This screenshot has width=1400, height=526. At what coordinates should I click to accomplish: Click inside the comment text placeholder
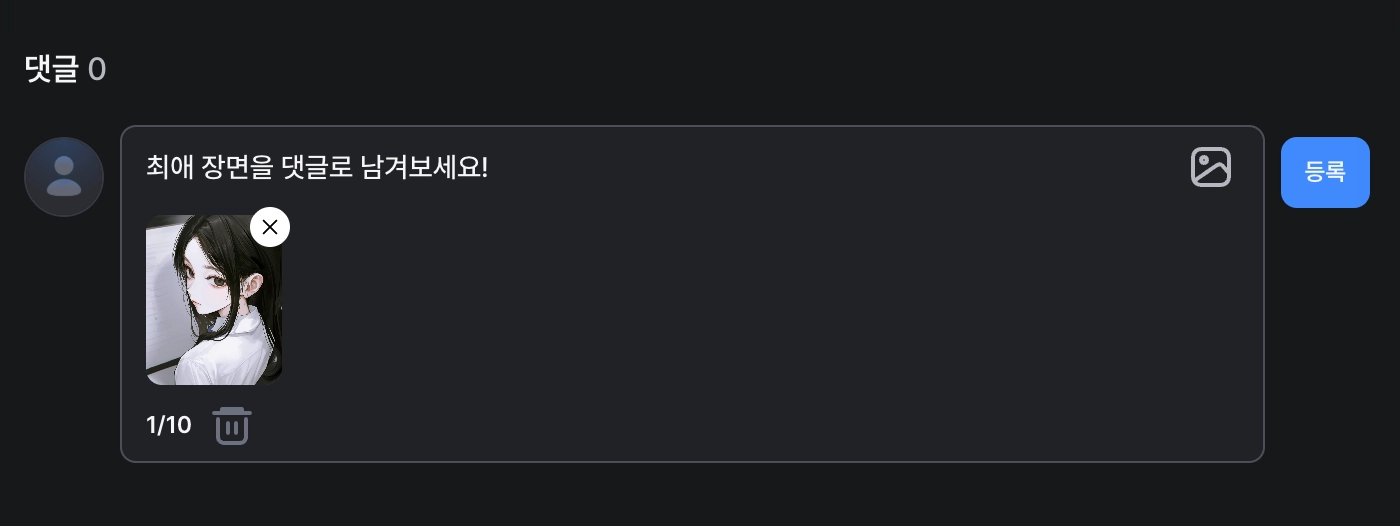tap(316, 167)
